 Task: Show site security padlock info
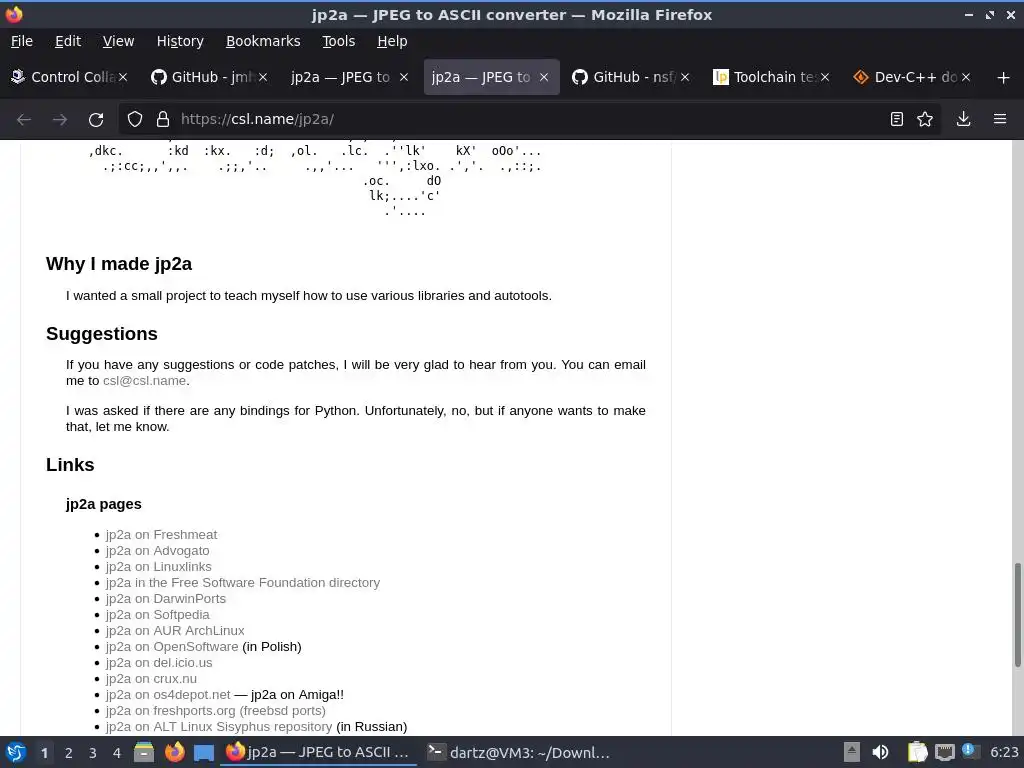163,119
